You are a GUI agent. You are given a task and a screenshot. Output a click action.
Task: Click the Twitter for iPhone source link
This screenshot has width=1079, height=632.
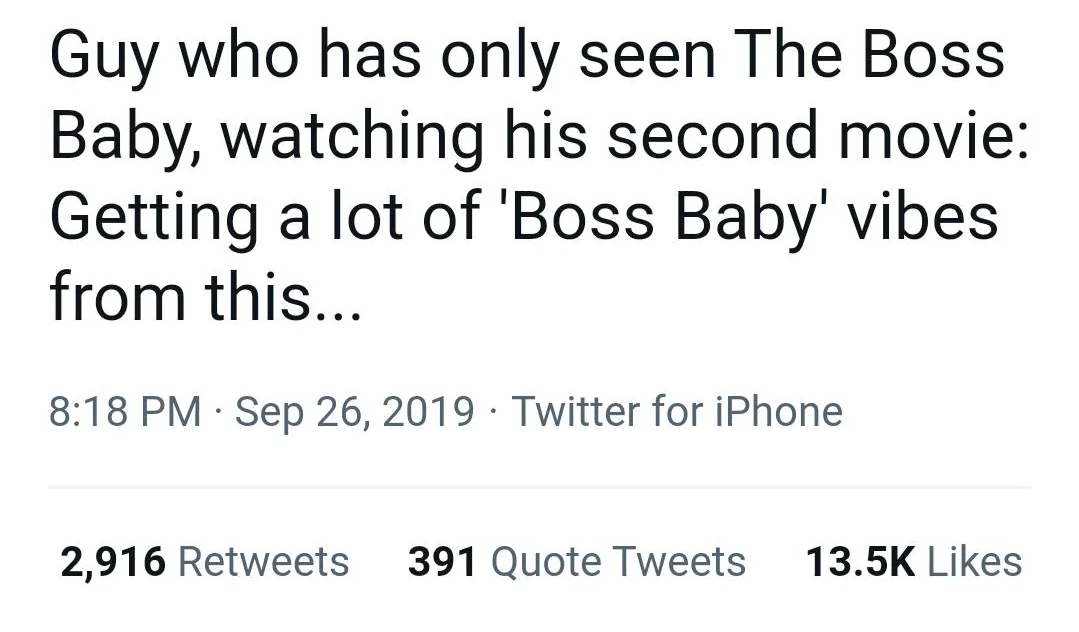[x=676, y=411]
